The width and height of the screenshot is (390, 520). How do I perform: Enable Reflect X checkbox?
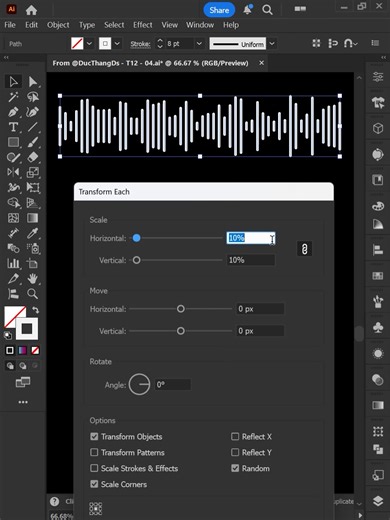235,436
